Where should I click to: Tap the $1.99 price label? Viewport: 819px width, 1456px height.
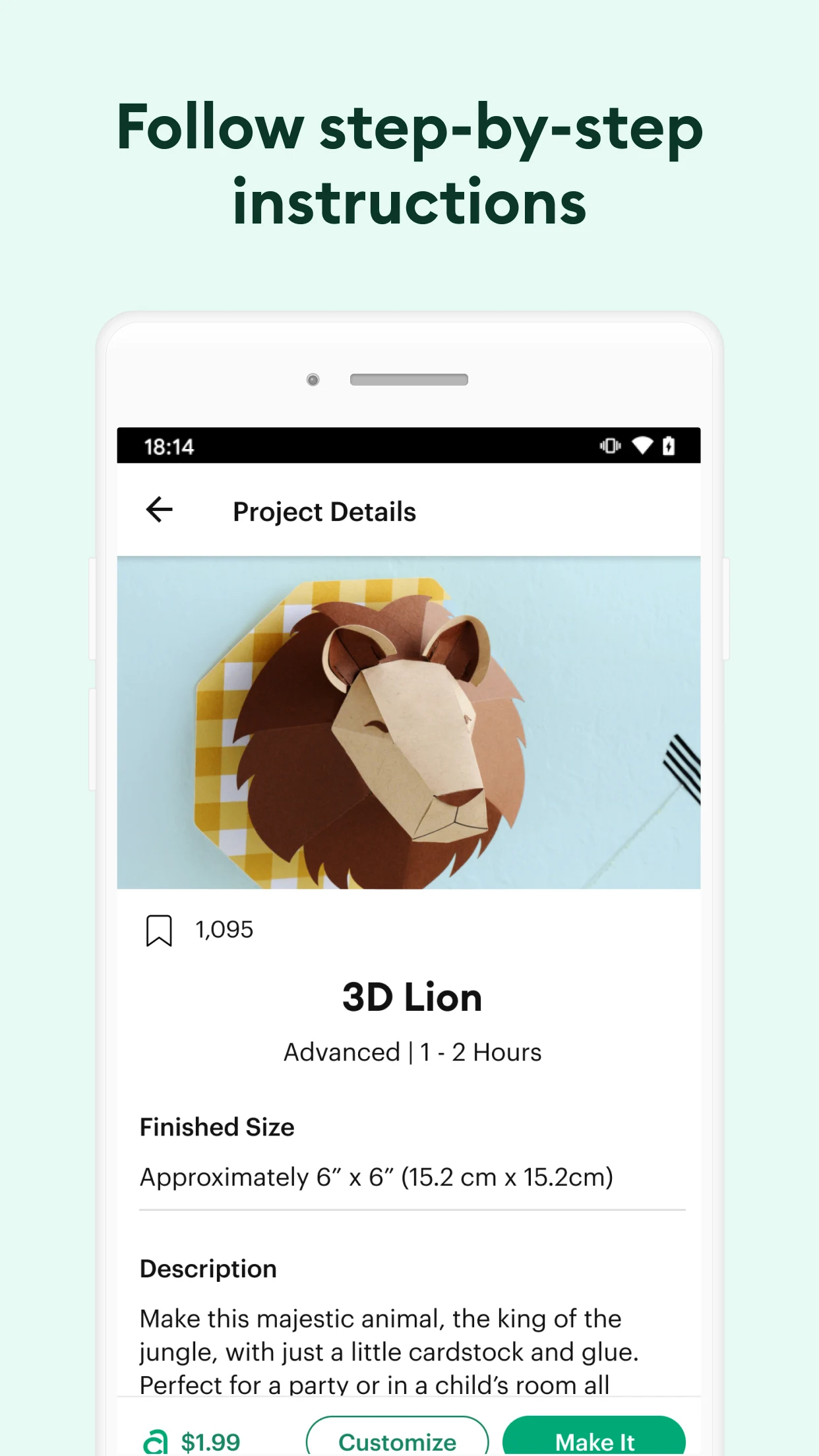(211, 1442)
